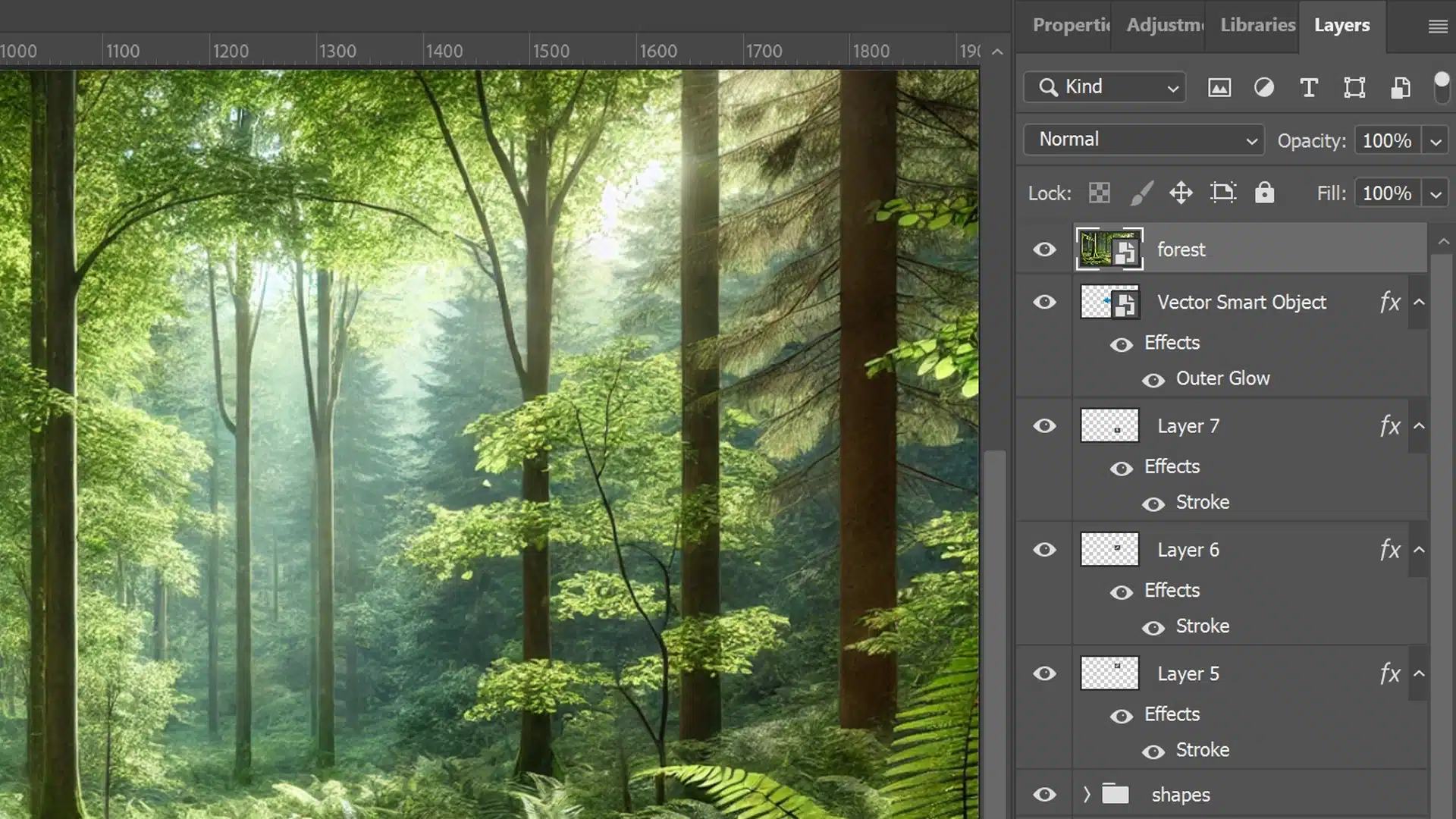Open the Kind filter dropdown
Image resolution: width=1456 pixels, height=819 pixels.
pyautogui.click(x=1104, y=87)
